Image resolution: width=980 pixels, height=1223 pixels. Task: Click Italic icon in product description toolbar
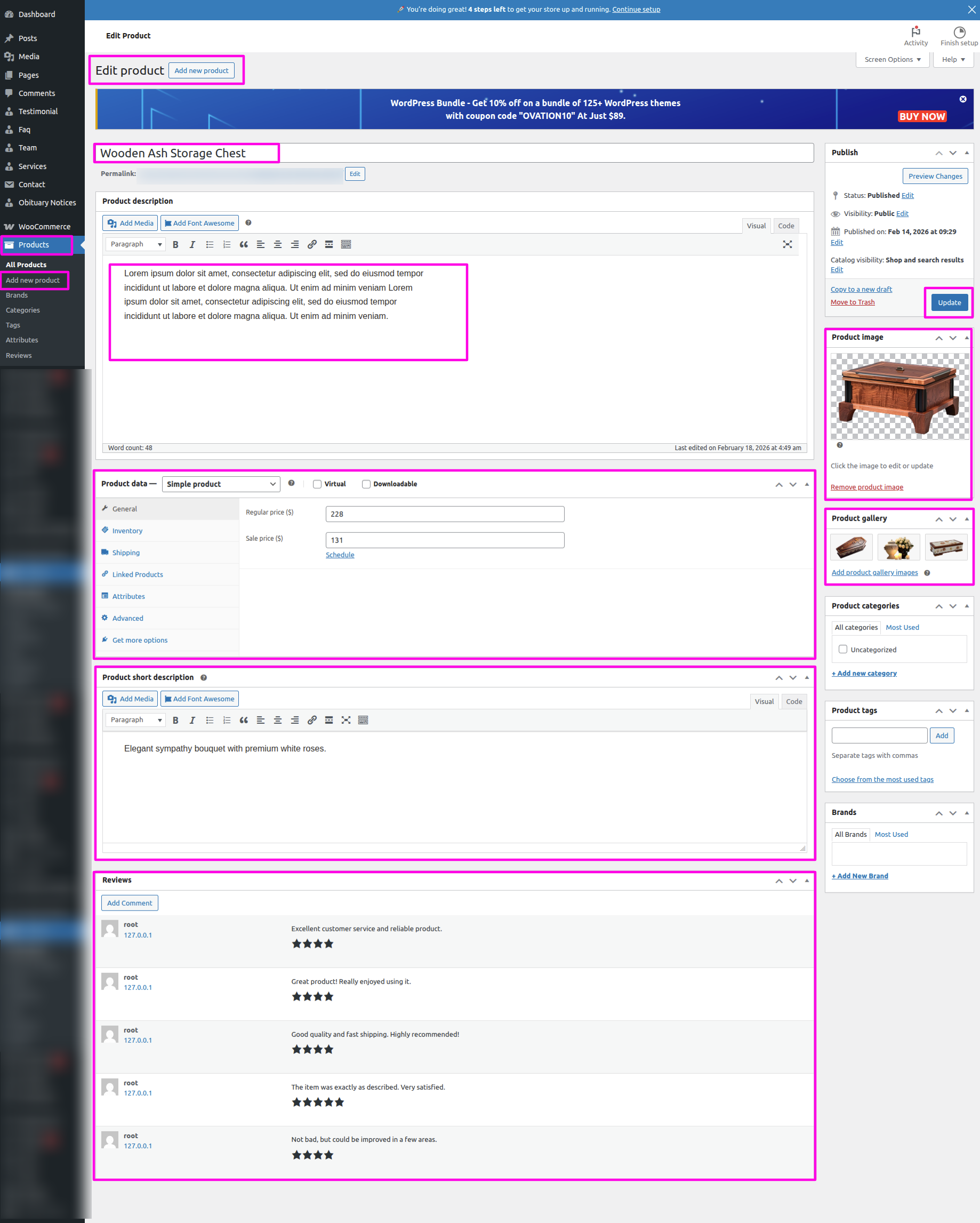pos(192,244)
